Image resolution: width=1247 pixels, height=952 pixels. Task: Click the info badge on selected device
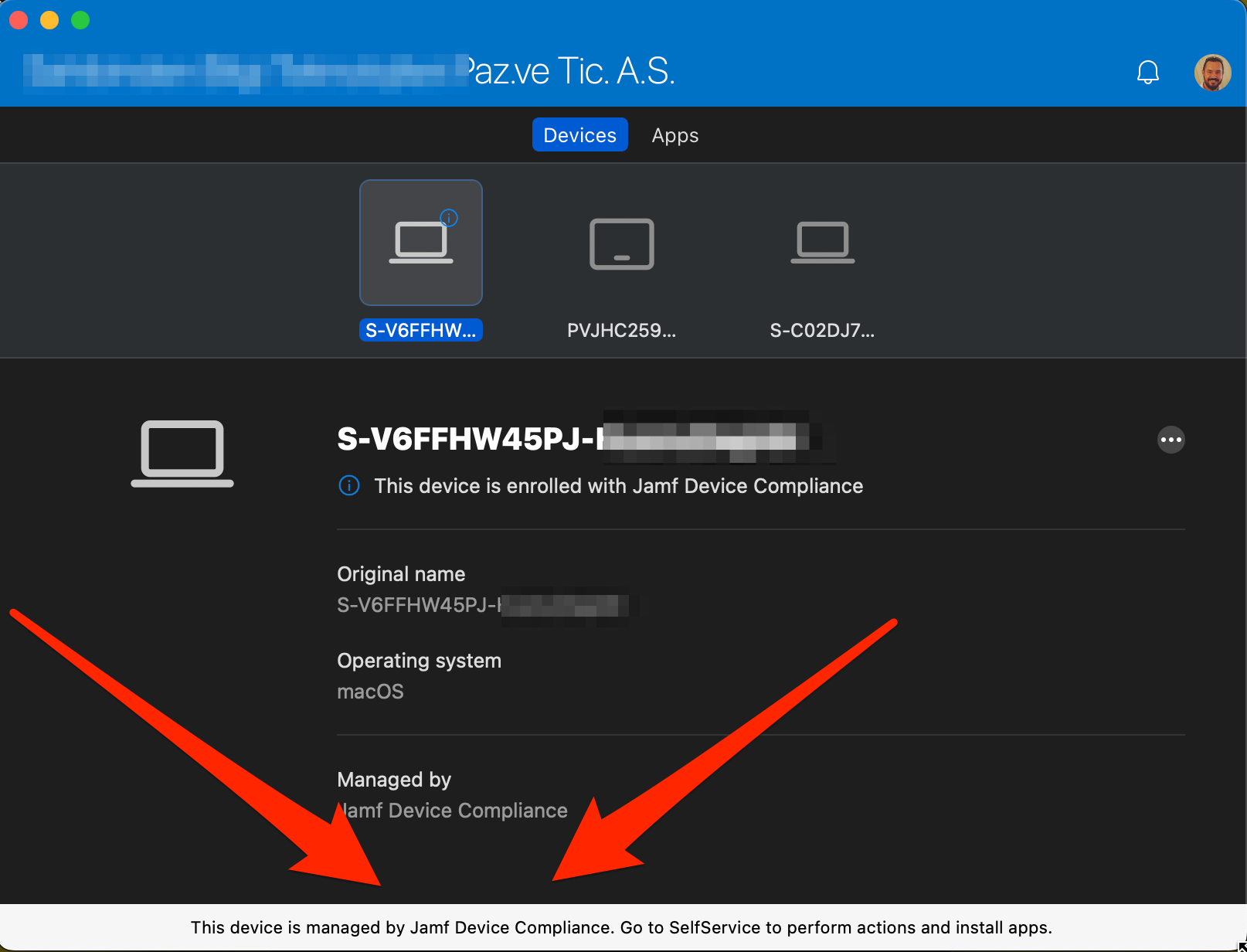click(x=449, y=218)
